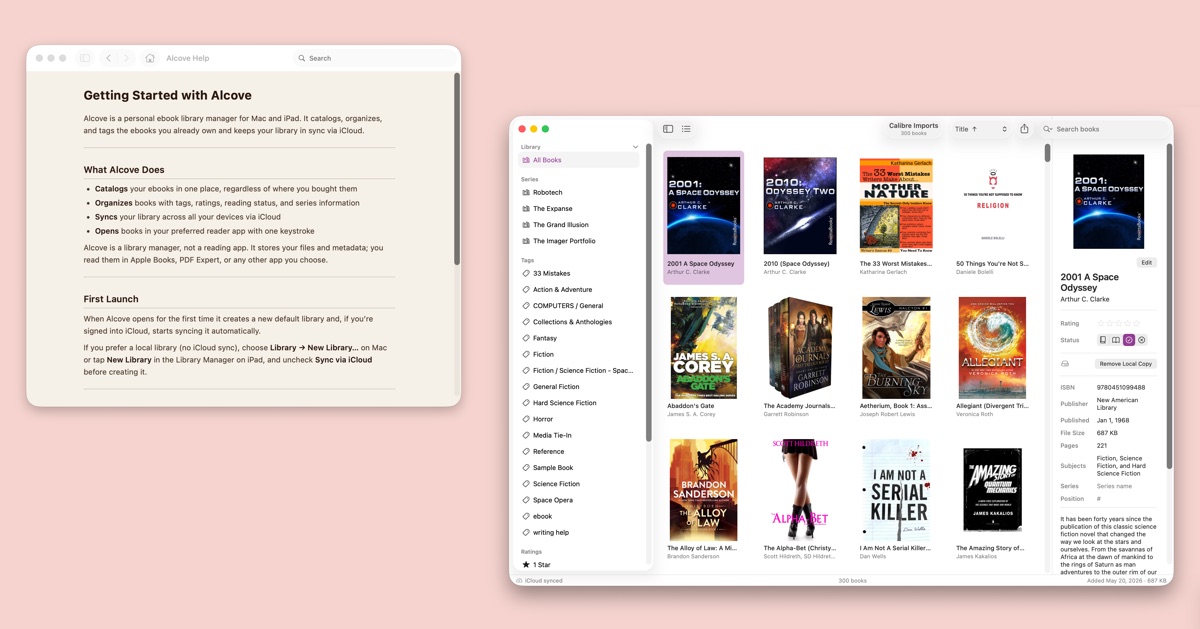Click the library sidebar scrollbar
This screenshot has height=629, width=1200.
point(648,293)
